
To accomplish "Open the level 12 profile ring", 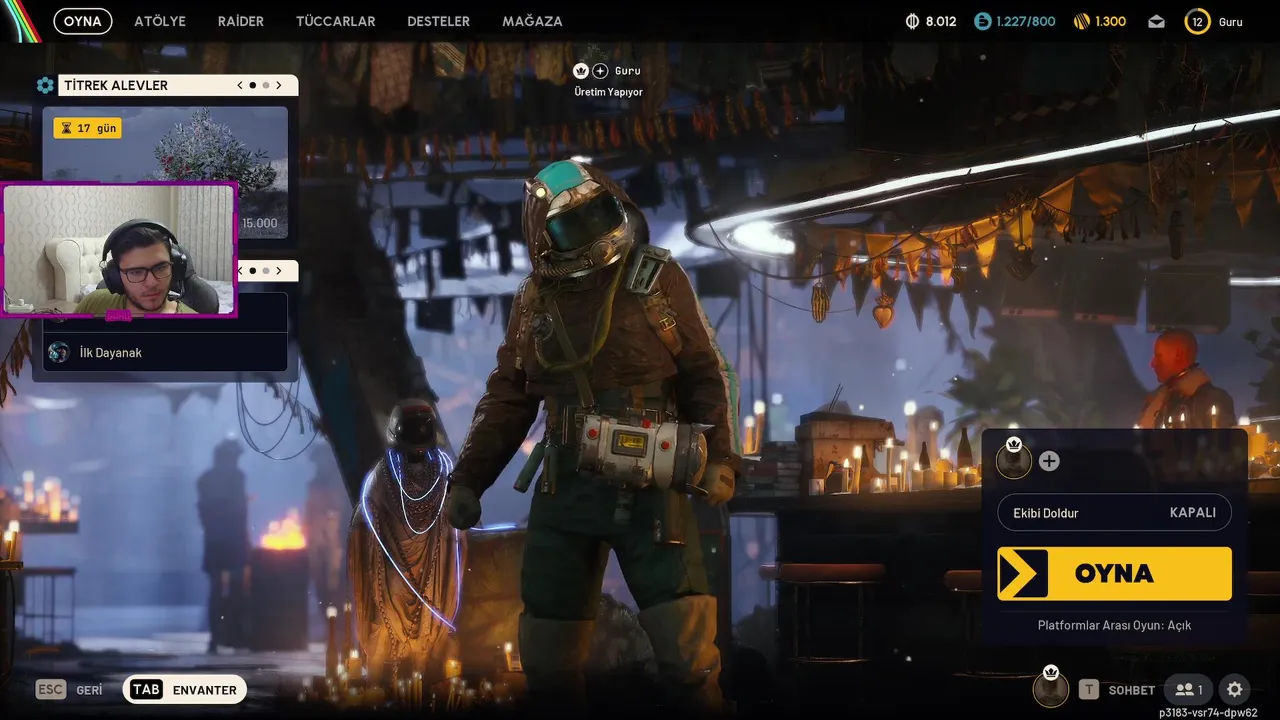I will click(1197, 21).
